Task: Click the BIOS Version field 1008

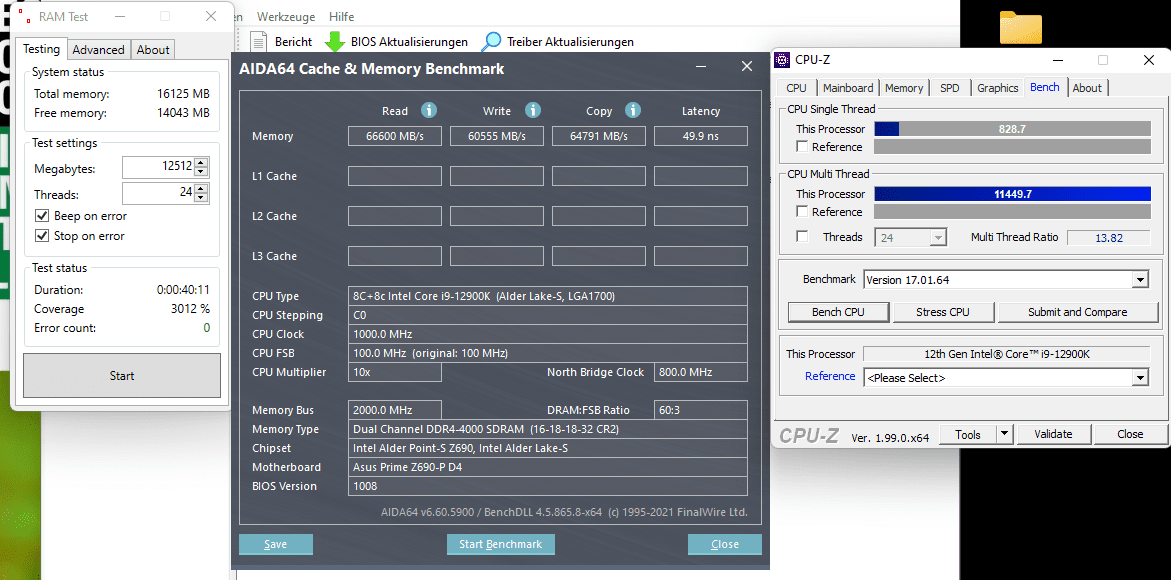Action: click(547, 486)
